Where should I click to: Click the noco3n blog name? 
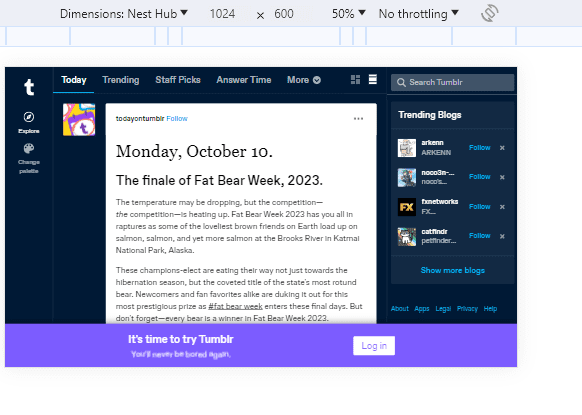pyautogui.click(x=438, y=173)
